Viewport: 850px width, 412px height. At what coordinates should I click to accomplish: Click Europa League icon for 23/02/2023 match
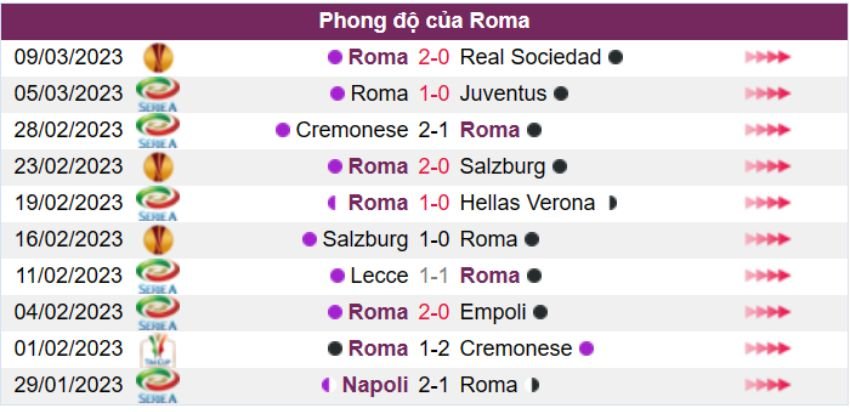click(157, 167)
